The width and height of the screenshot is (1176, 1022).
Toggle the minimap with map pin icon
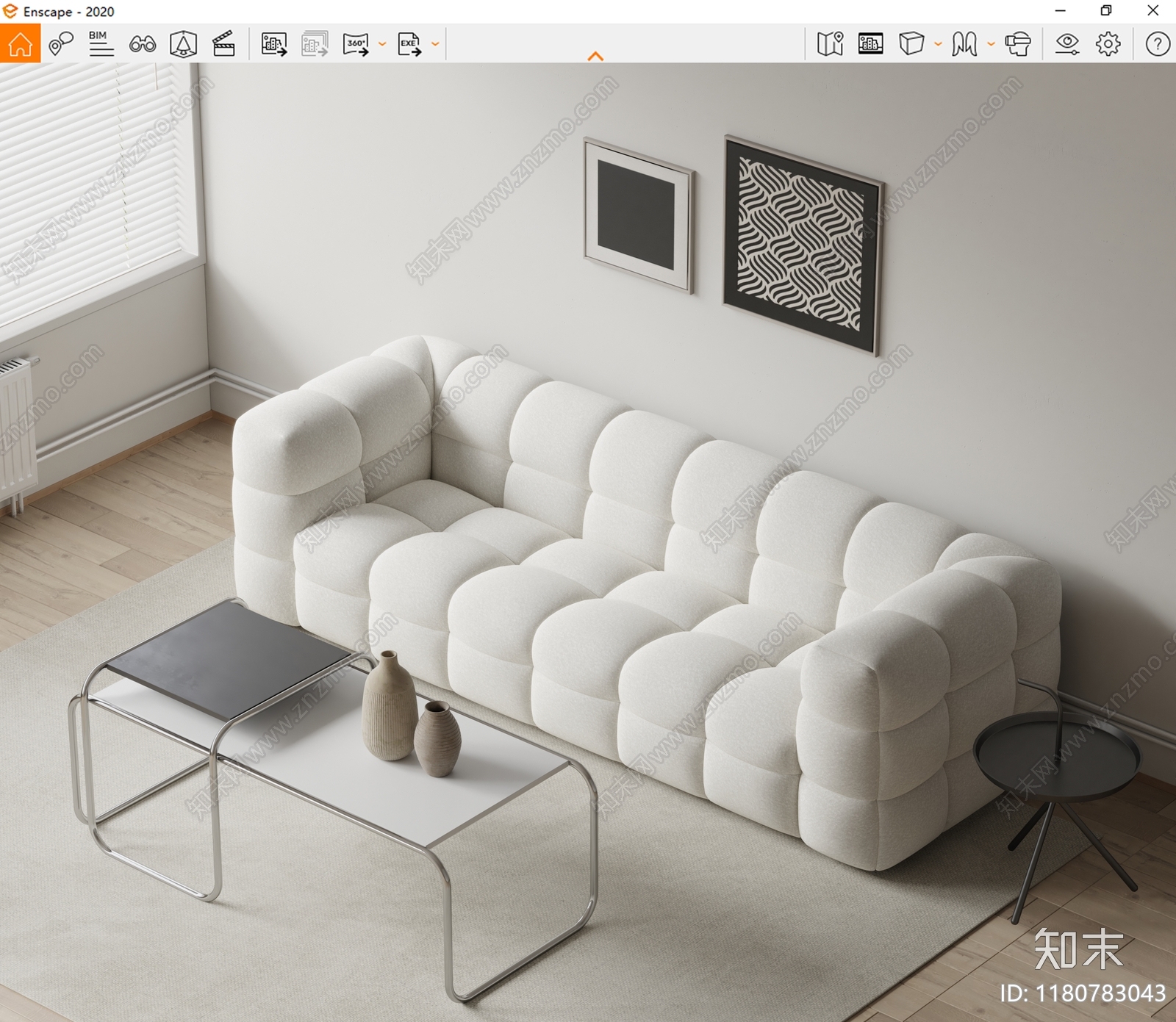coord(831,44)
